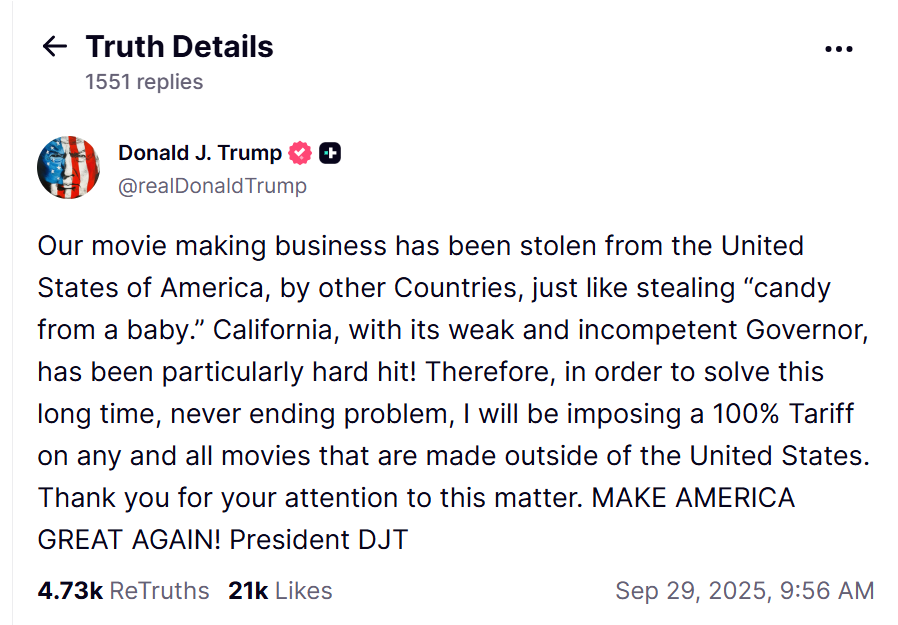Viewport: 898px width, 625px height.
Task: Show the 21k Likes list
Action: pos(280,591)
